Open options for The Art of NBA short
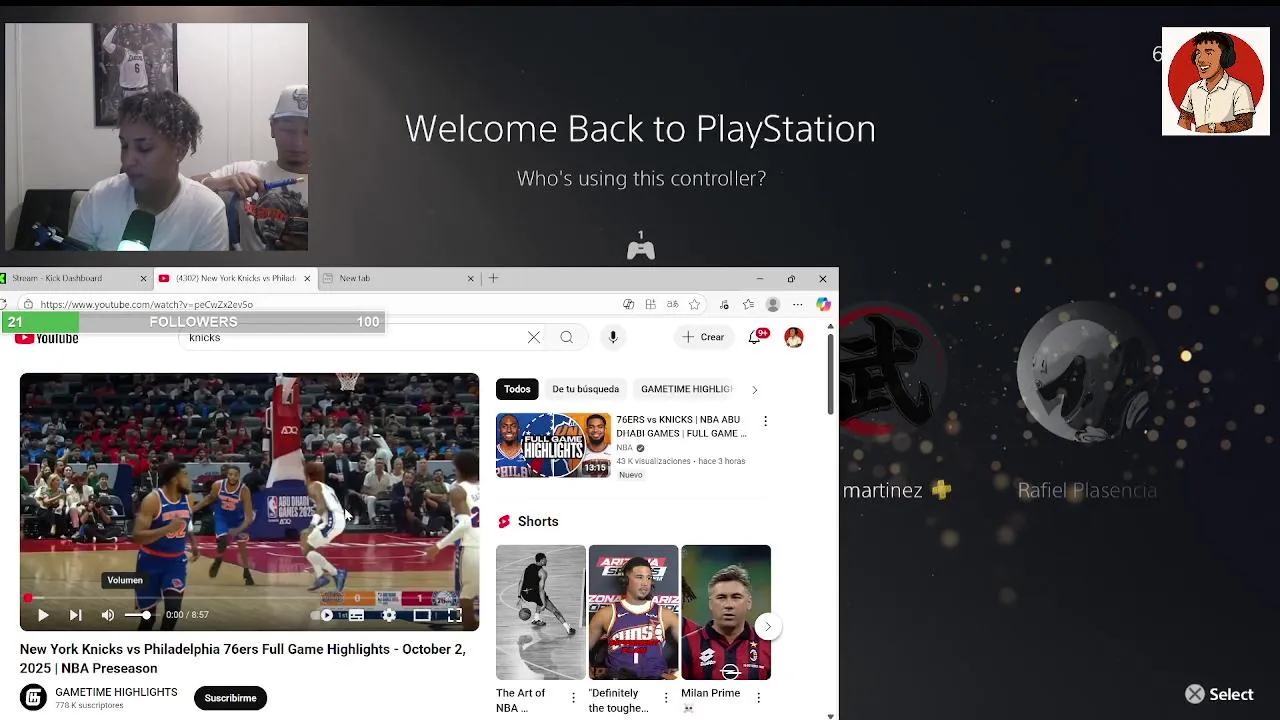 (x=573, y=697)
